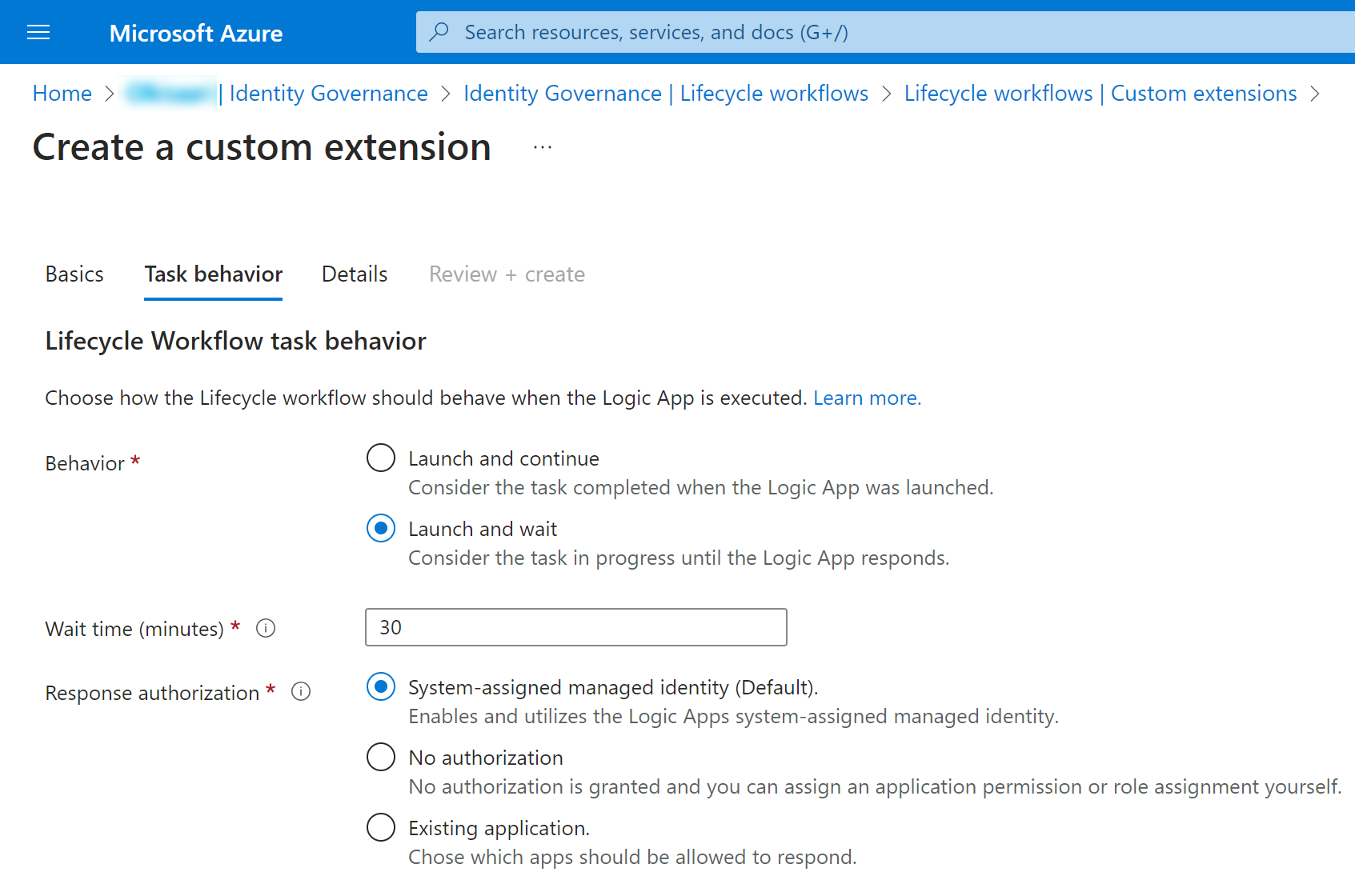Select the Launch and continue radio button
The image size is (1355, 896).
[x=381, y=458]
